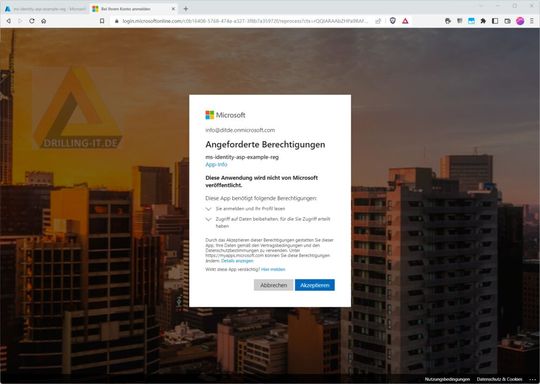Open 'Datenschutz & Cookies' footer link
540x384 pixels.
point(499,379)
